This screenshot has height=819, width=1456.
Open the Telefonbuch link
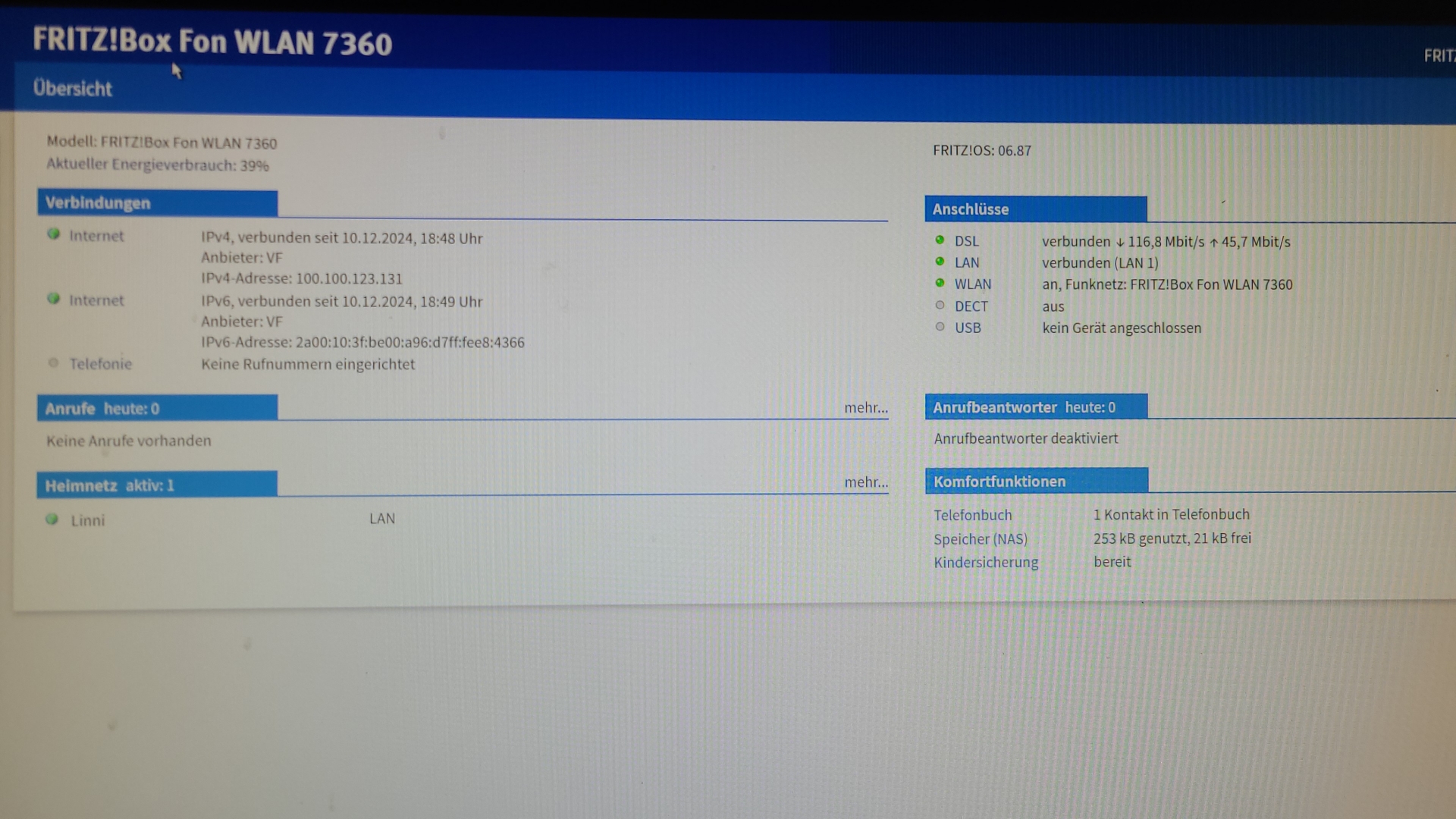pos(972,515)
